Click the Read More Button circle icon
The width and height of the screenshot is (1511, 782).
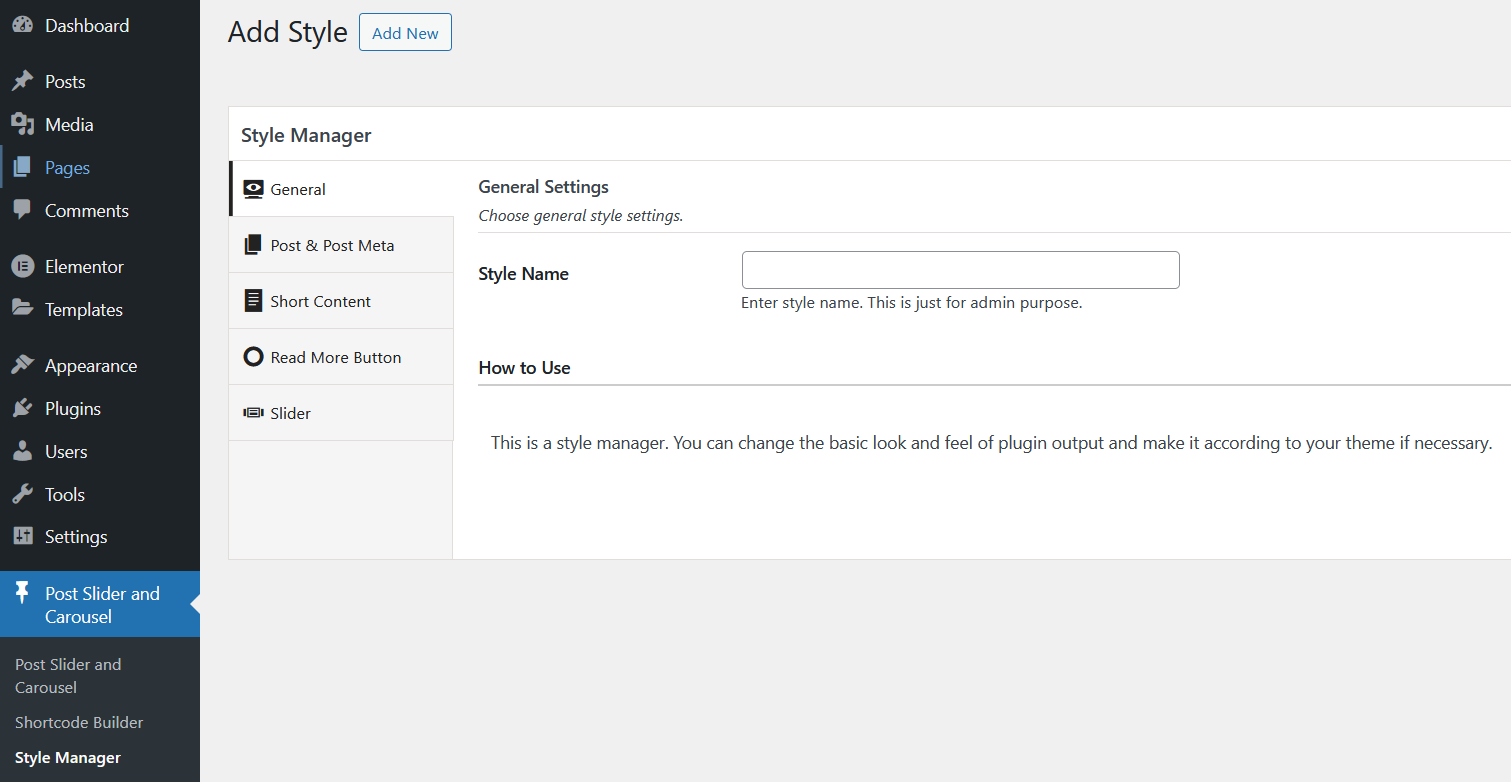(253, 357)
